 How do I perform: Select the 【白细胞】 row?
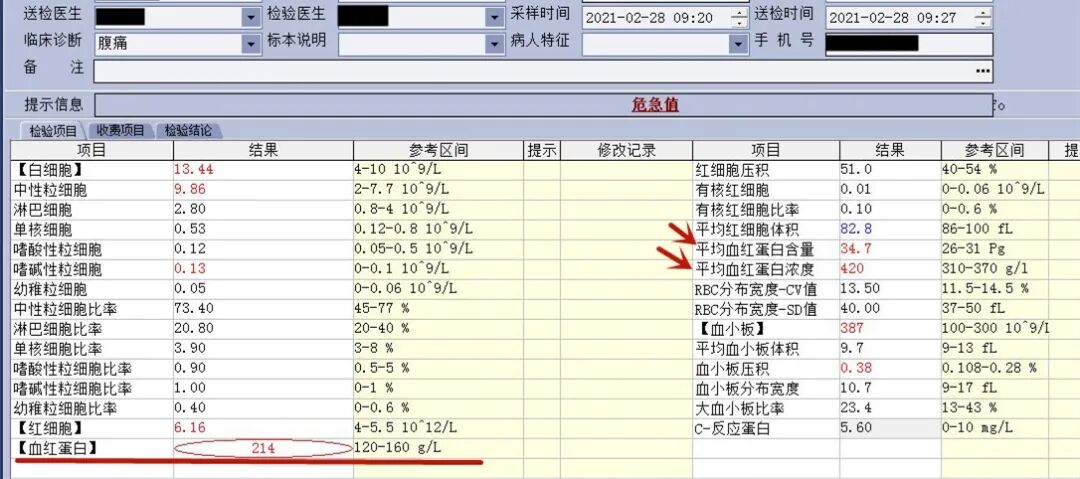click(351, 170)
